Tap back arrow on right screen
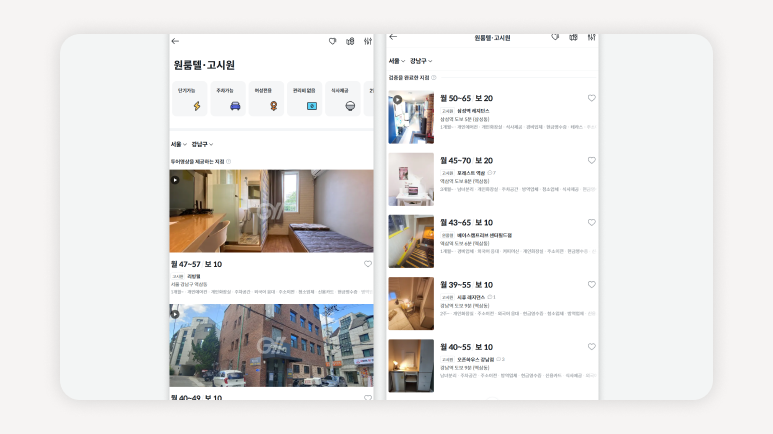Screen dimensions: 773x434 pyautogui.click(x=393, y=37)
